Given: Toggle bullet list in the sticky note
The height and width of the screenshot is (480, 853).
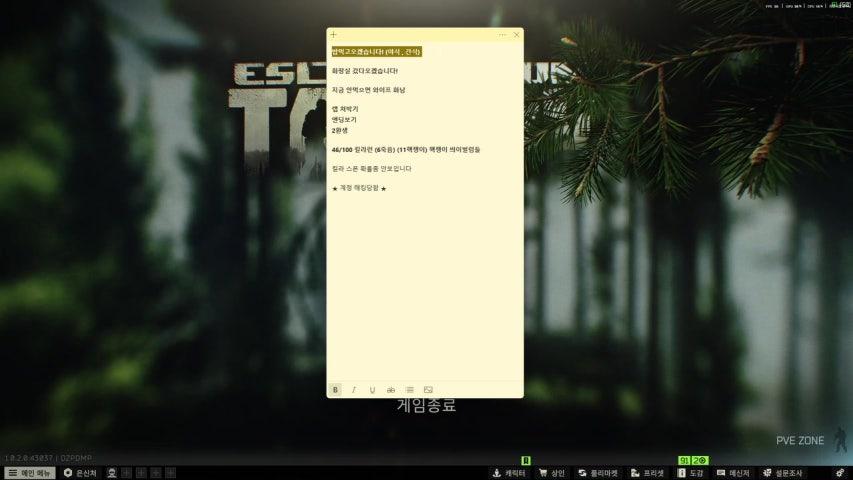Looking at the screenshot, I should click(410, 390).
